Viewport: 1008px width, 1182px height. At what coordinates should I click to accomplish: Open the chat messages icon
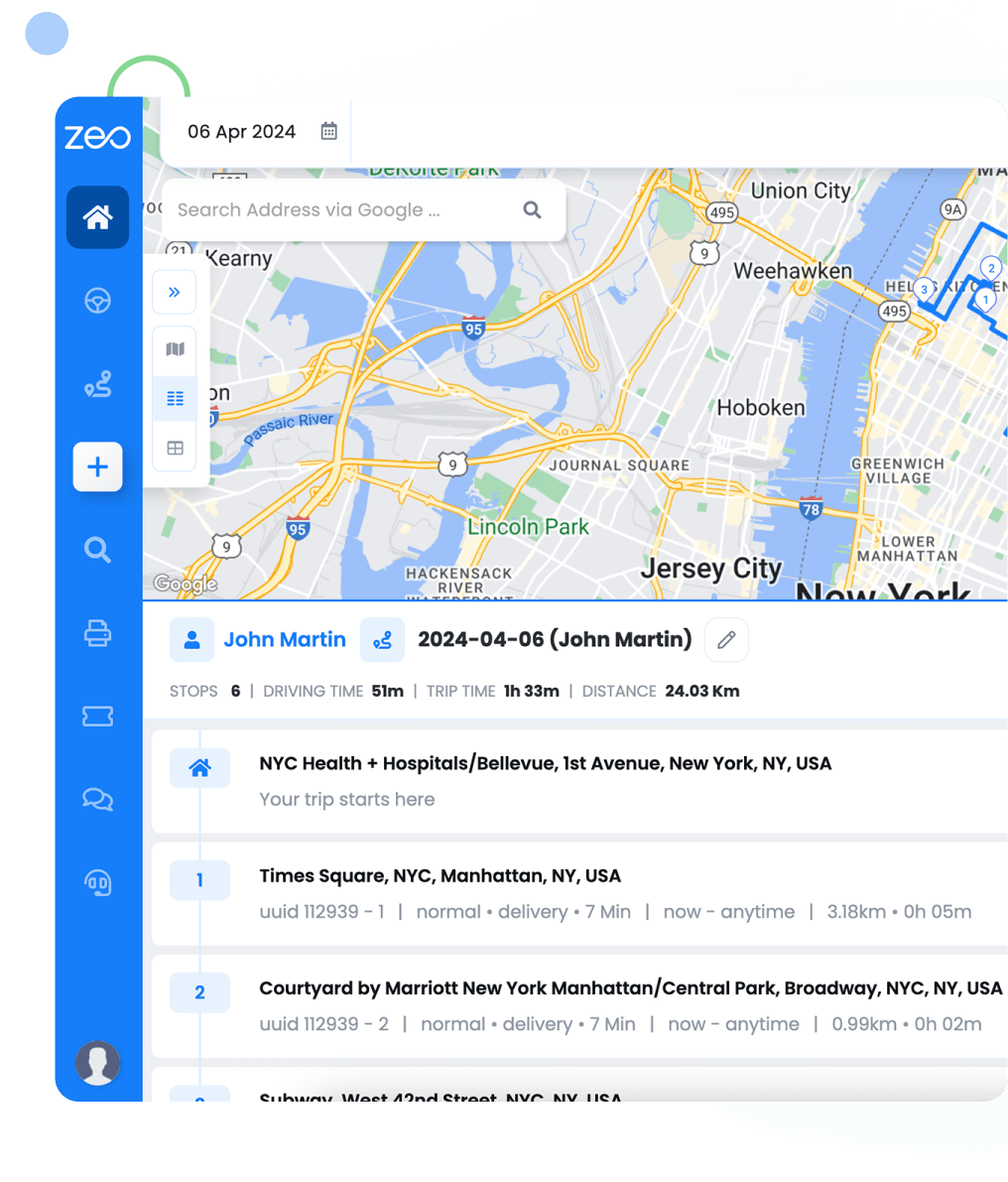click(97, 799)
